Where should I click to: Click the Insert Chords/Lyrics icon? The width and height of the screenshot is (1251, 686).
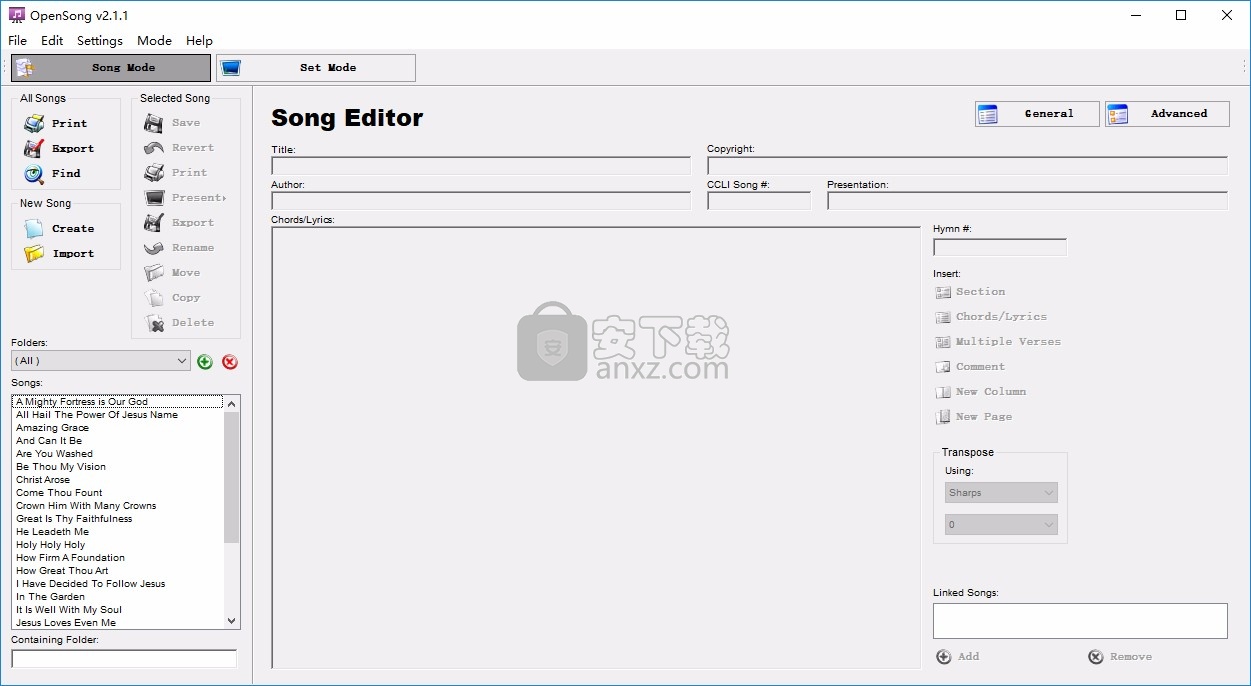click(943, 317)
